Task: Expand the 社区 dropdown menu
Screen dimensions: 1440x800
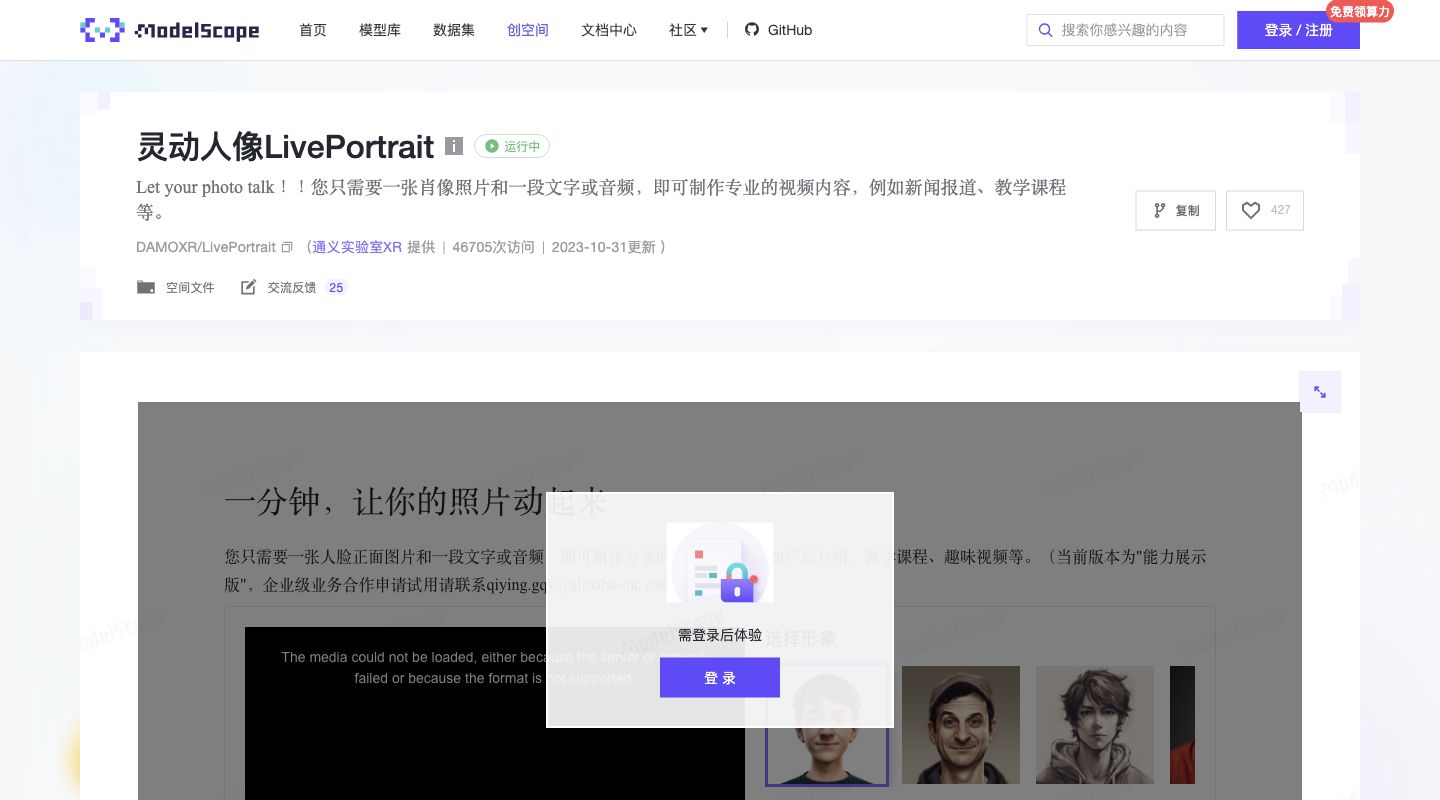Action: point(688,30)
